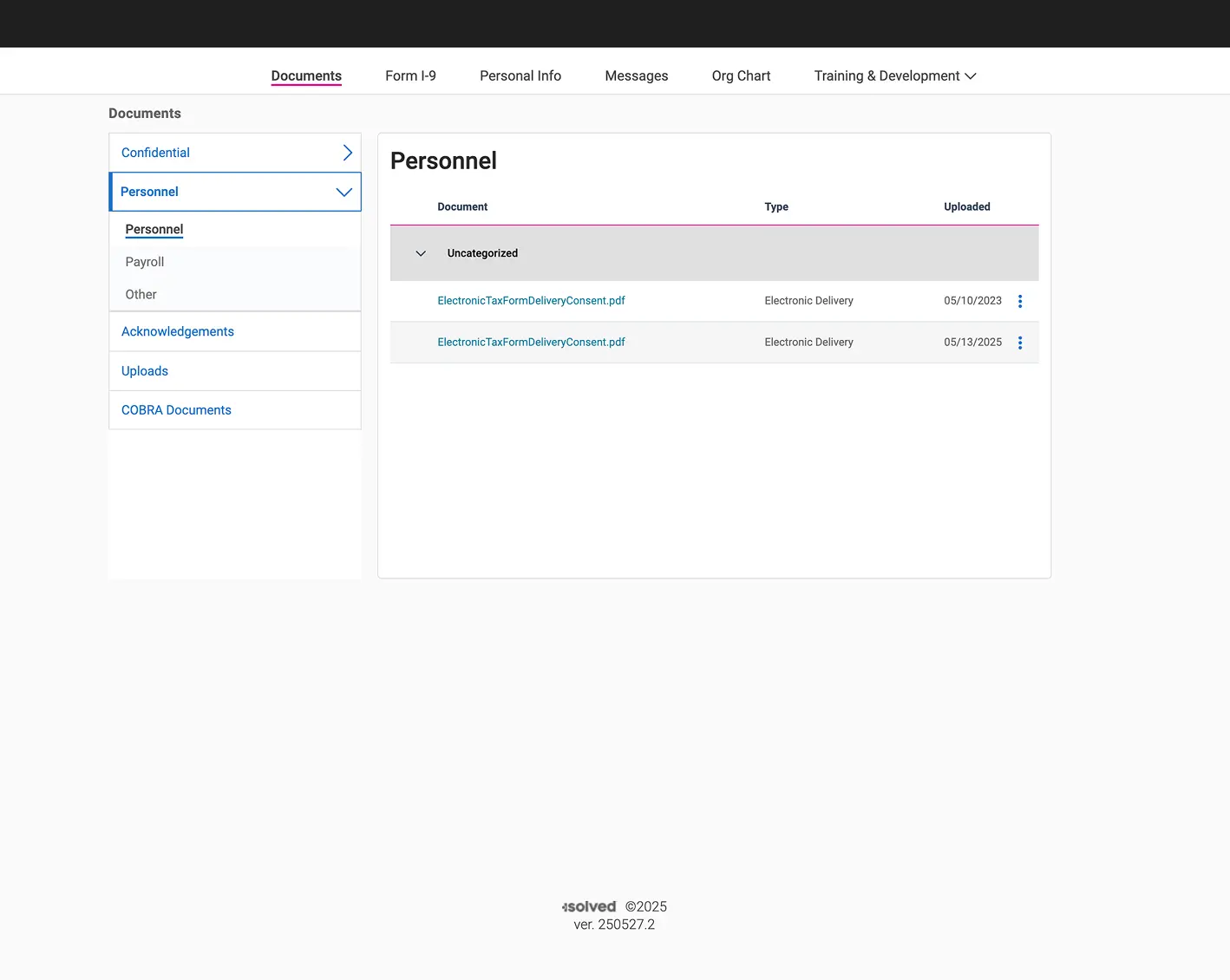Expand the Confidential category chevron

[346, 152]
